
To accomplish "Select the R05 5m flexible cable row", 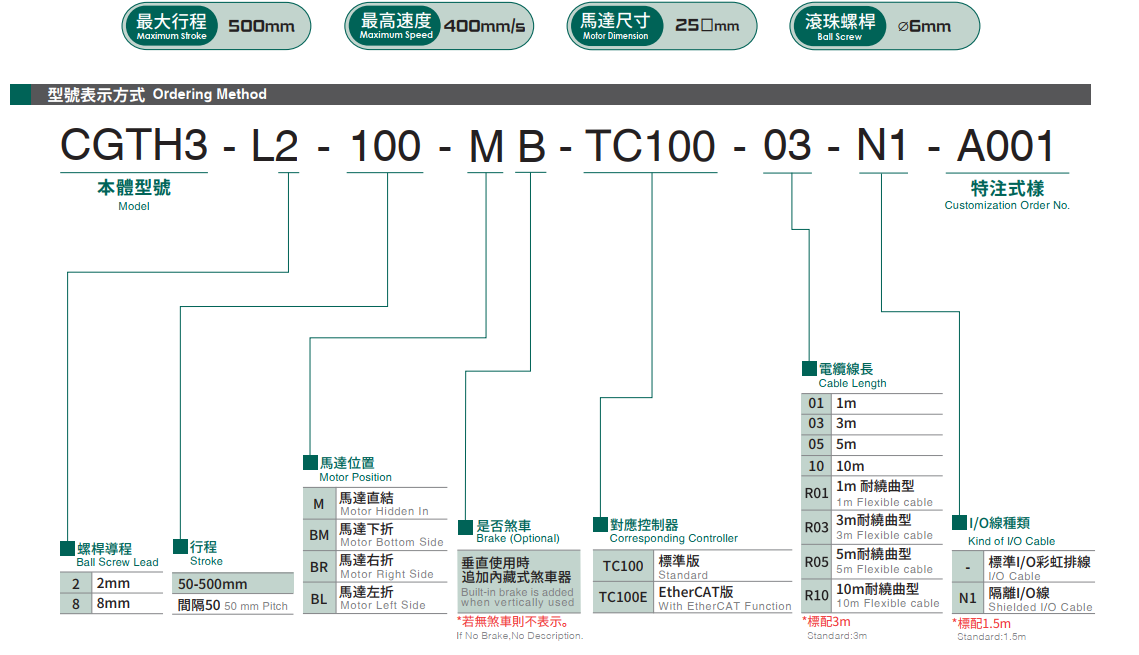I will click(871, 561).
